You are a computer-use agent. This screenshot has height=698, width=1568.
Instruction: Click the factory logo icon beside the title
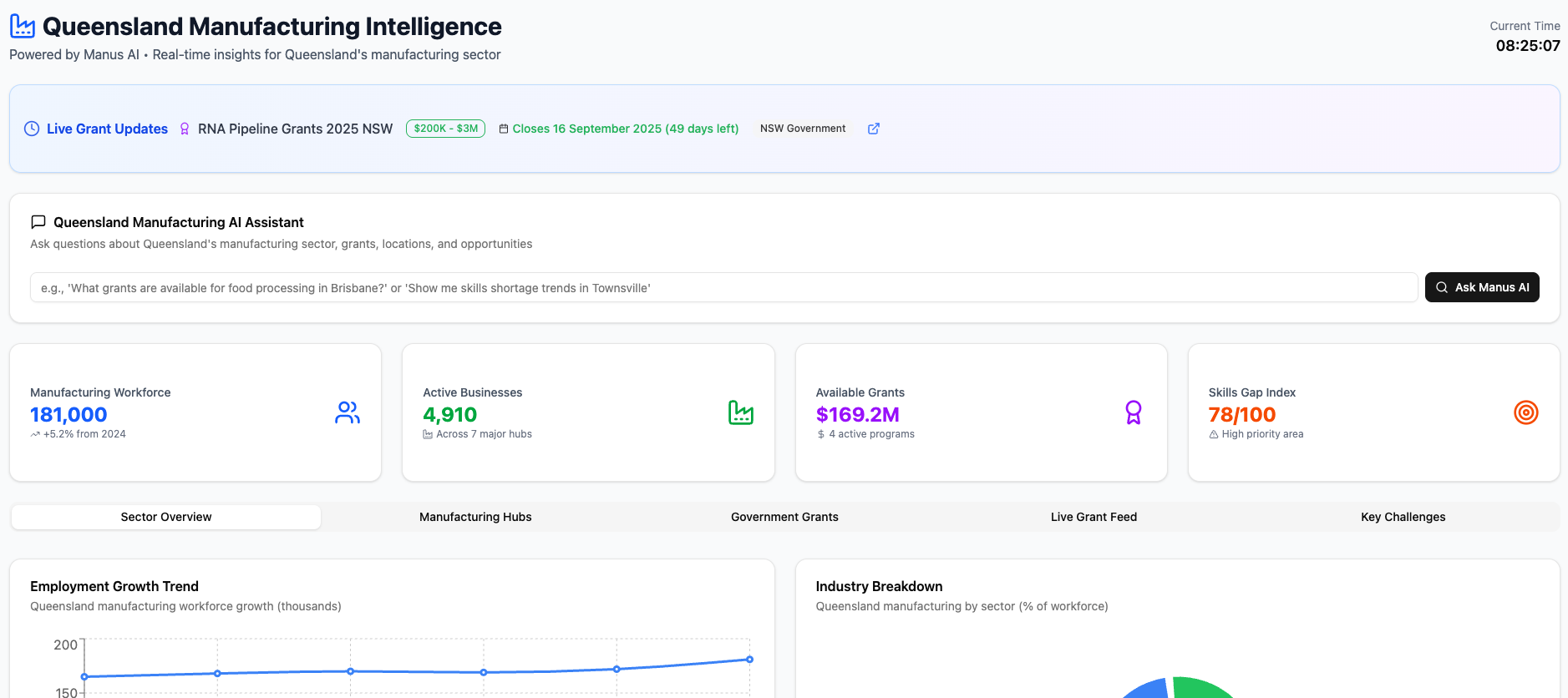[x=23, y=26]
